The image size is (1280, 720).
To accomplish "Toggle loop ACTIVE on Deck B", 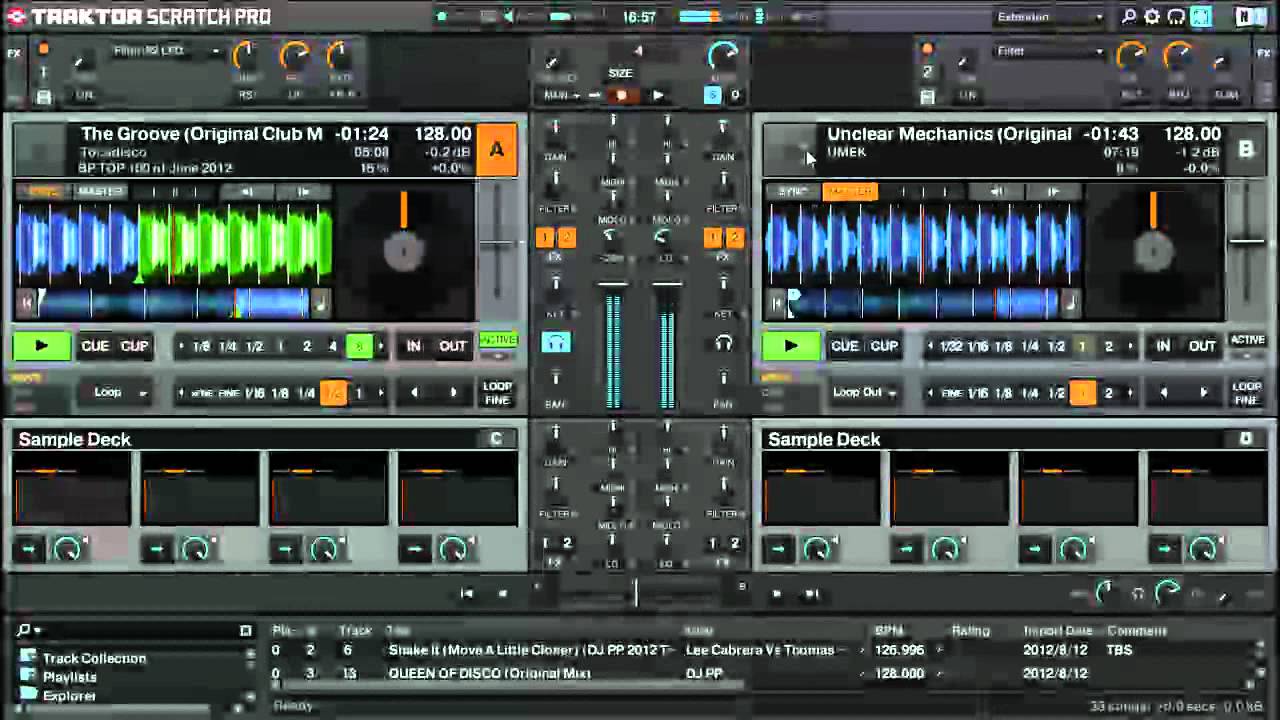I will [1247, 340].
